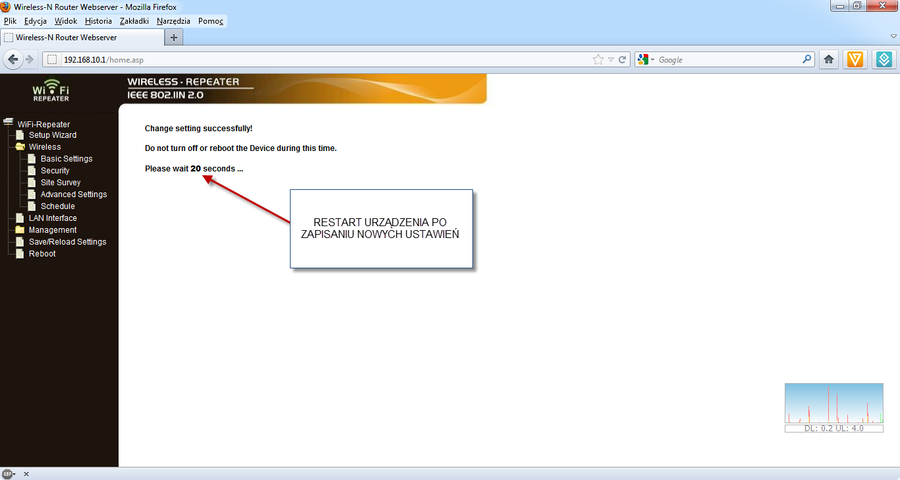Click the orange V extension icon
This screenshot has width=900, height=480.
coord(856,60)
